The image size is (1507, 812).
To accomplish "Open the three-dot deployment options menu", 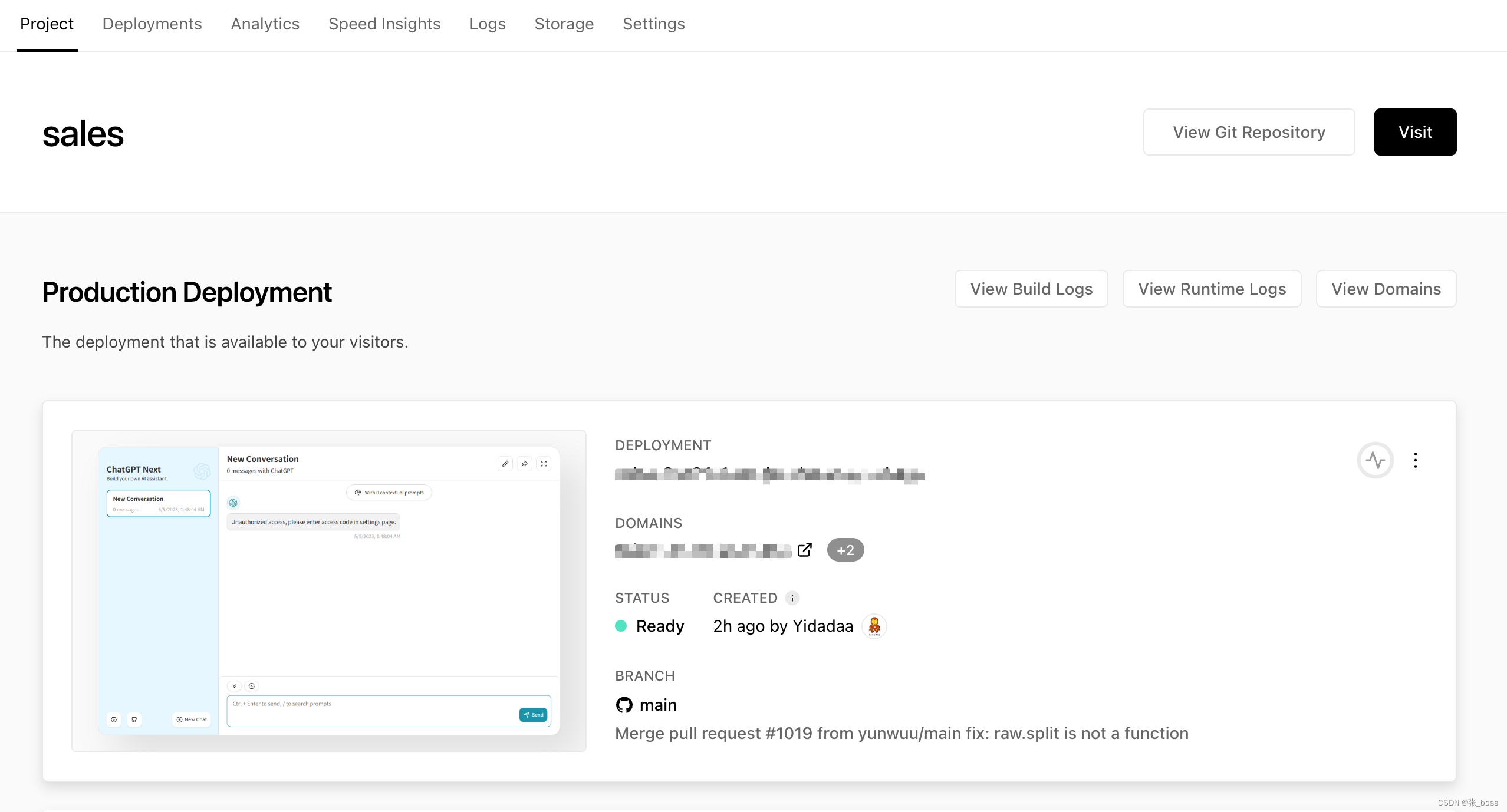I will tap(1415, 460).
